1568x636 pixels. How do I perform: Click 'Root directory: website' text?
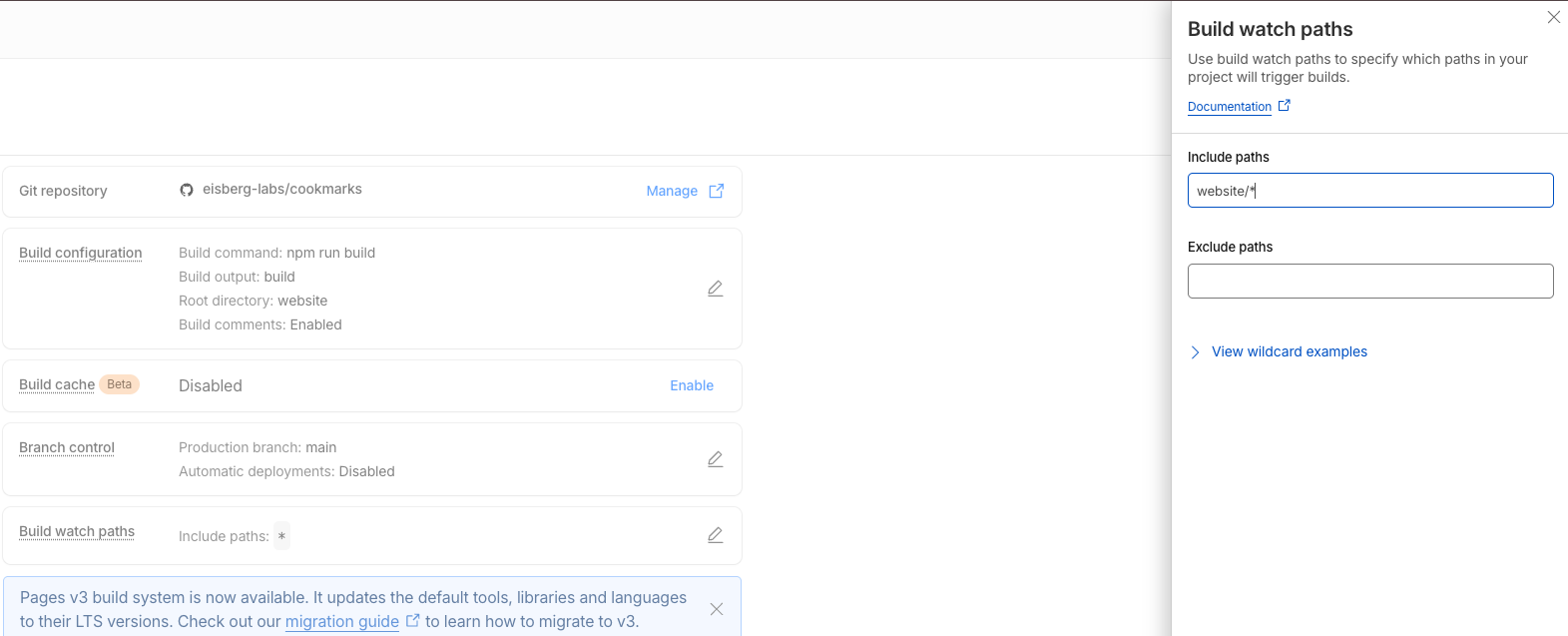point(254,301)
